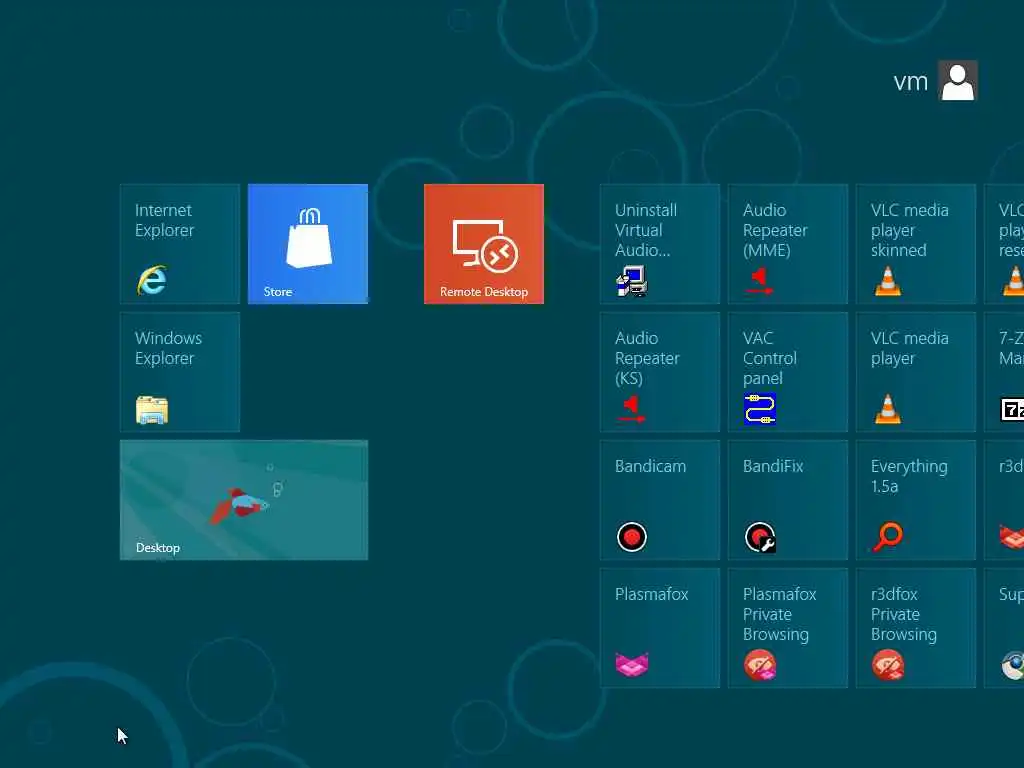Launch the Remote Desktop tile
The width and height of the screenshot is (1024, 768).
click(483, 244)
